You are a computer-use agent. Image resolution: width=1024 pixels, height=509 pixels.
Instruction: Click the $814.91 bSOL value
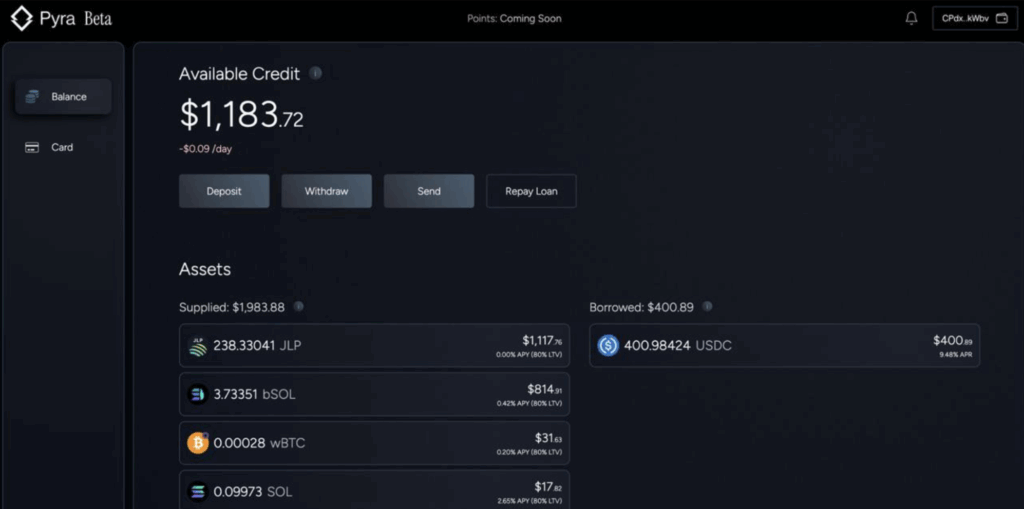[x=545, y=389]
